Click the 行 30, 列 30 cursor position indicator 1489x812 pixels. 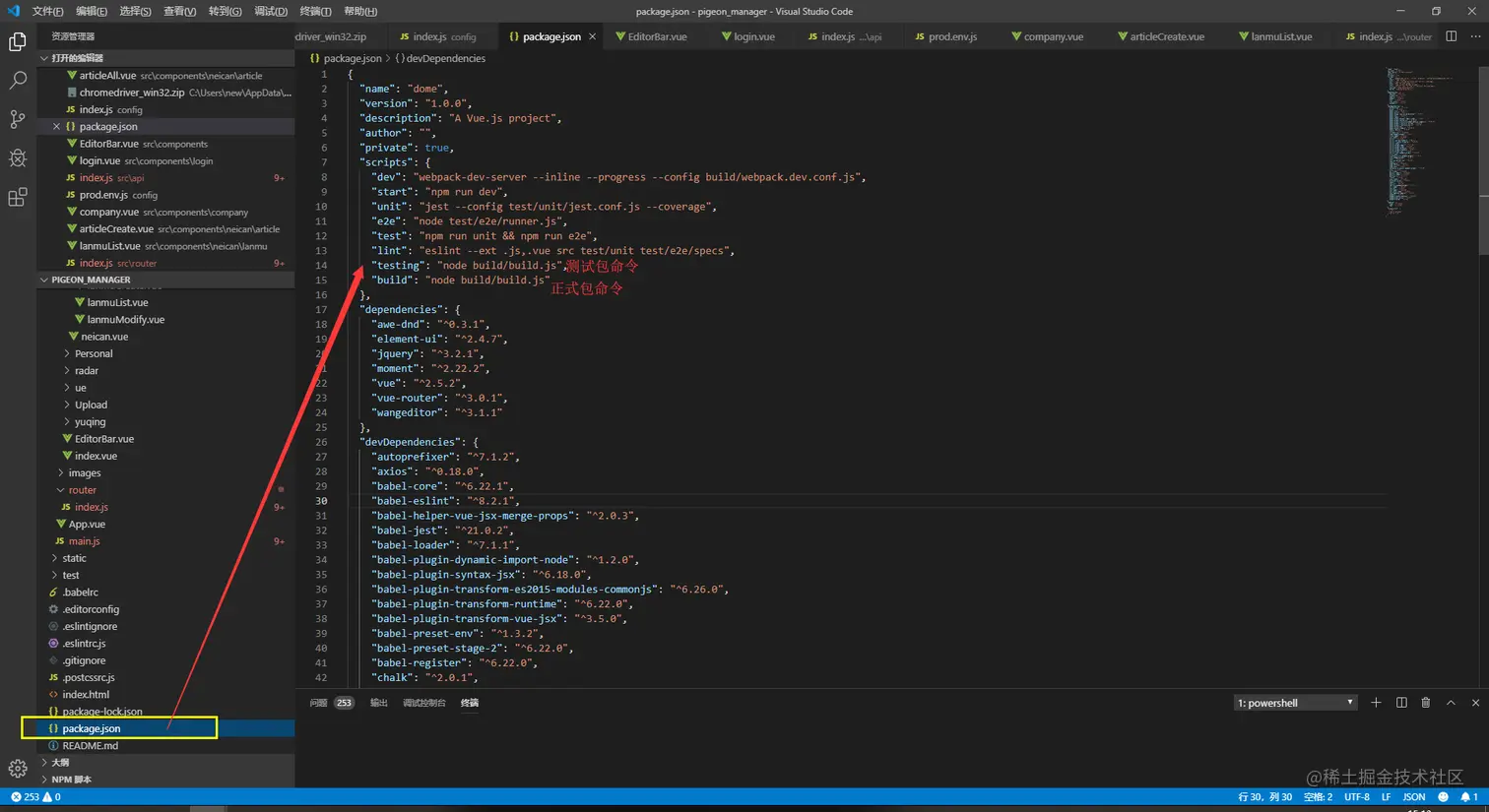(x=1264, y=797)
